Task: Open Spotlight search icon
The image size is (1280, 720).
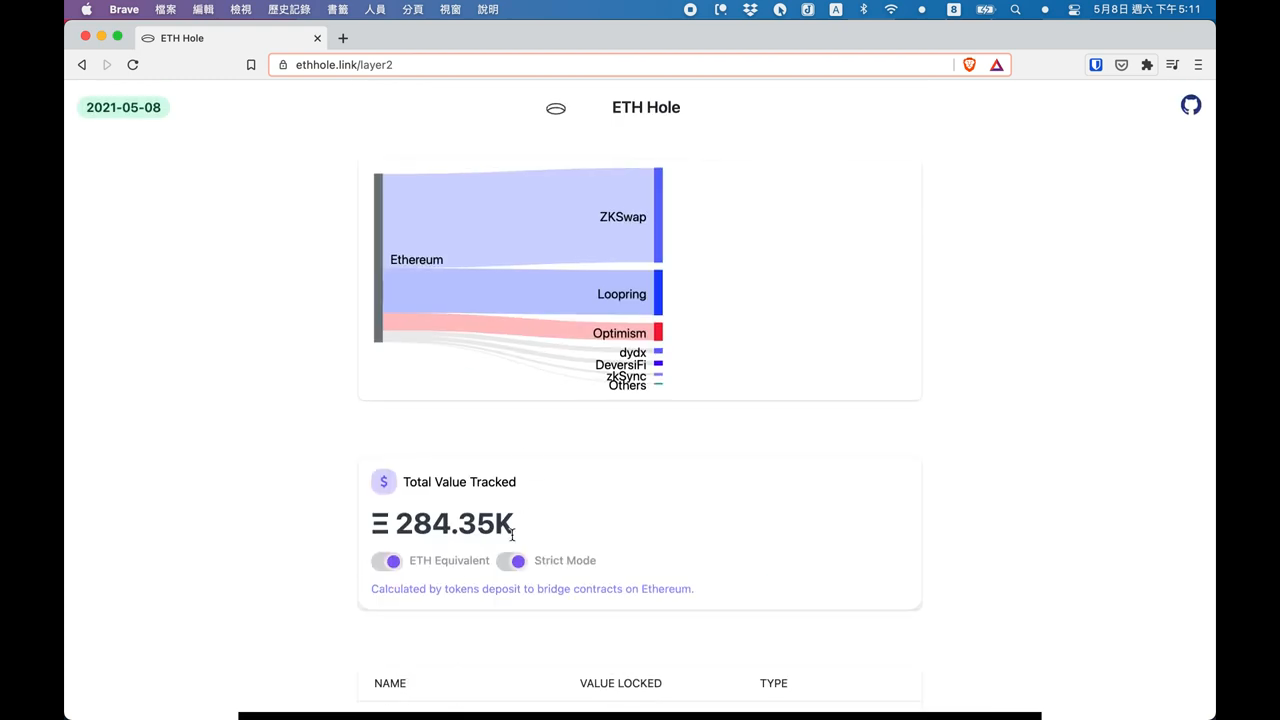Action: coord(1016,9)
